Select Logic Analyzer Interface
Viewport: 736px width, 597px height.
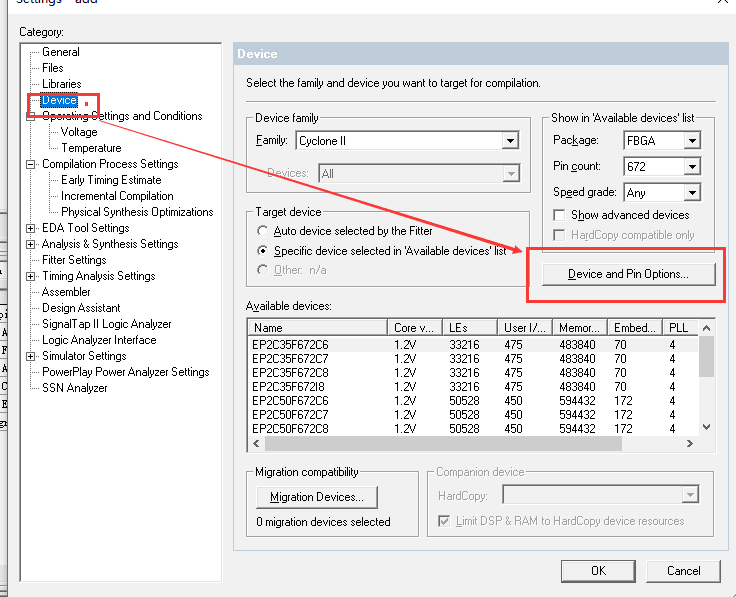click(x=99, y=340)
